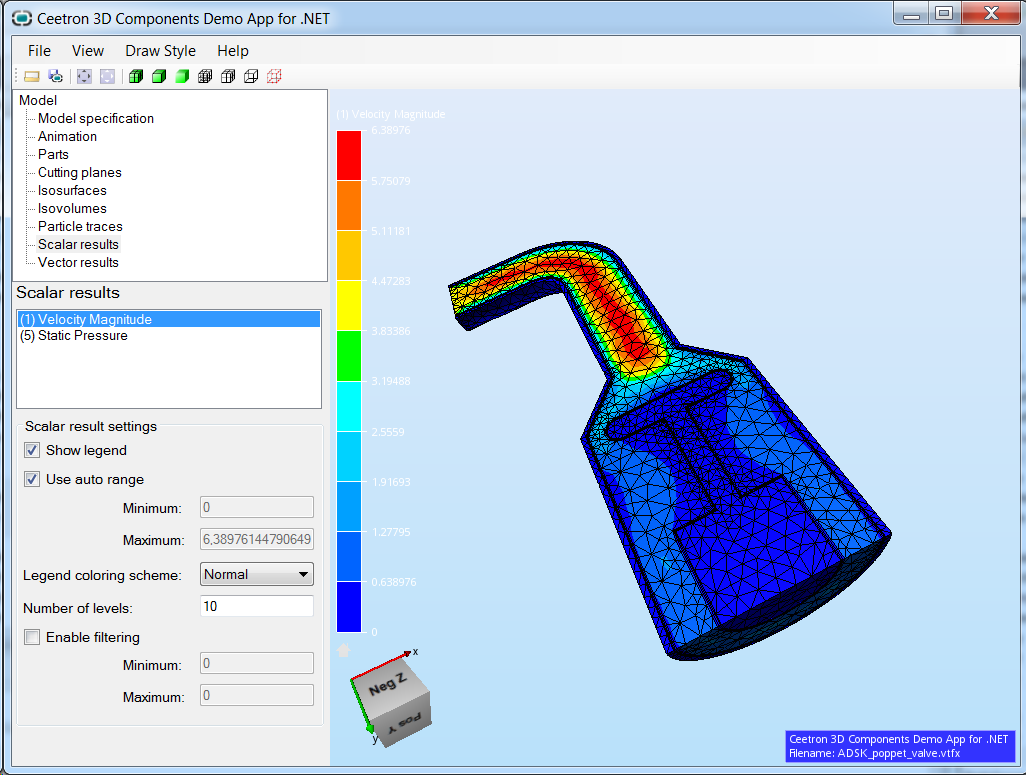1026x775 pixels.
Task: Uncheck the Show legend checkbox
Action: [33, 450]
